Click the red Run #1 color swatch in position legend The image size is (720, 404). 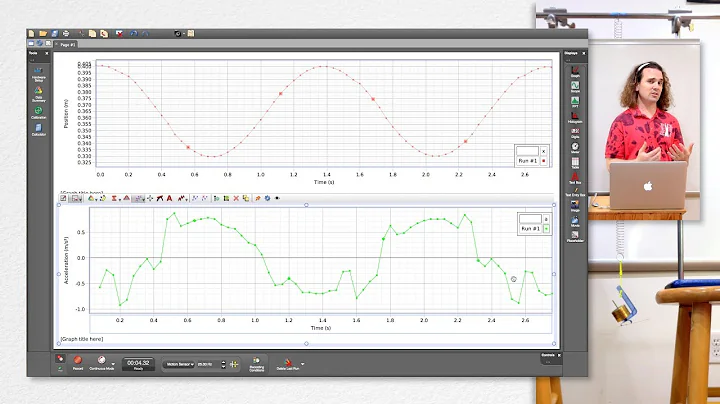click(544, 161)
